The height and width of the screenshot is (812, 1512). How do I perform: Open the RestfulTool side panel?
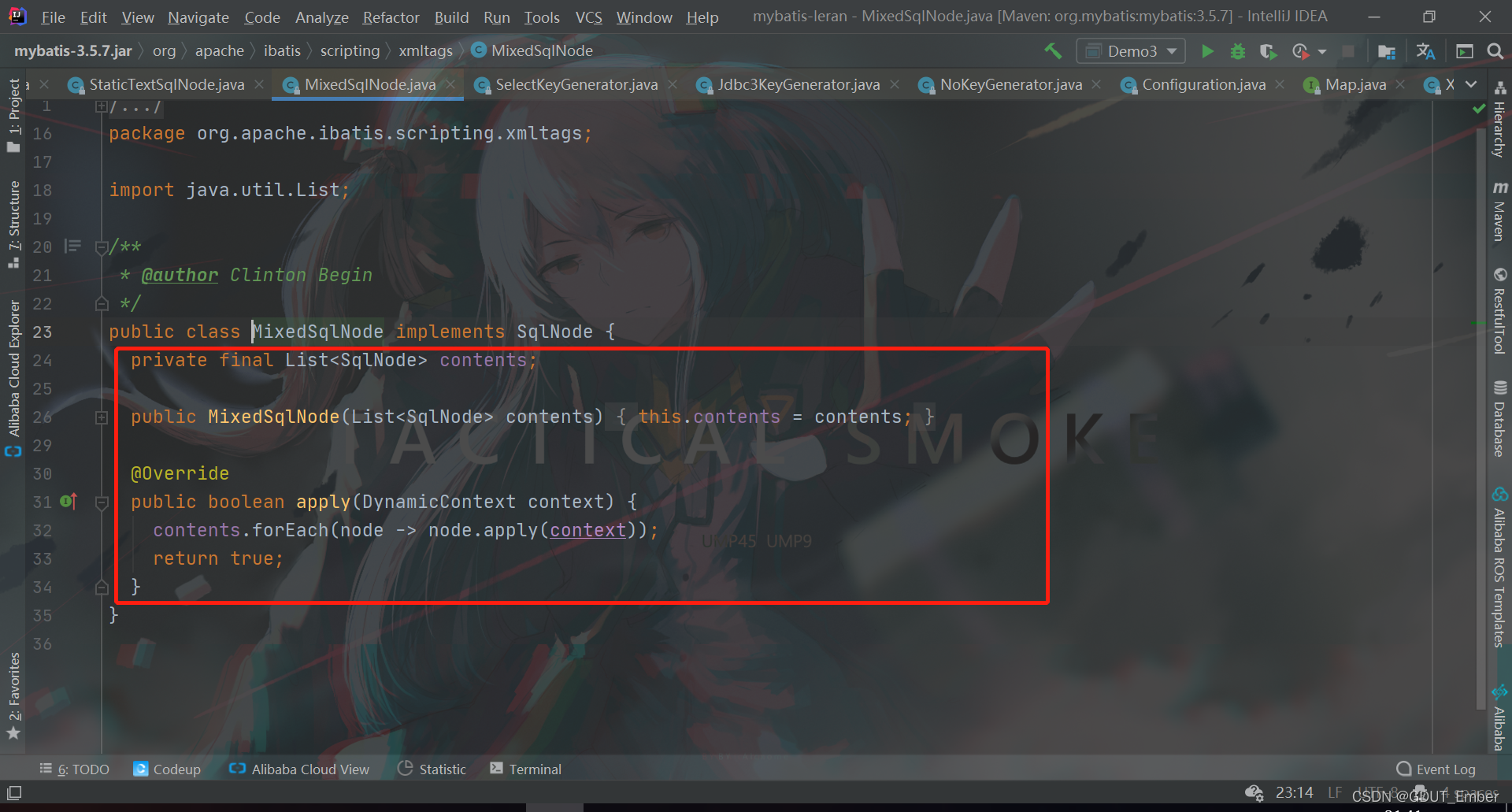[1500, 311]
